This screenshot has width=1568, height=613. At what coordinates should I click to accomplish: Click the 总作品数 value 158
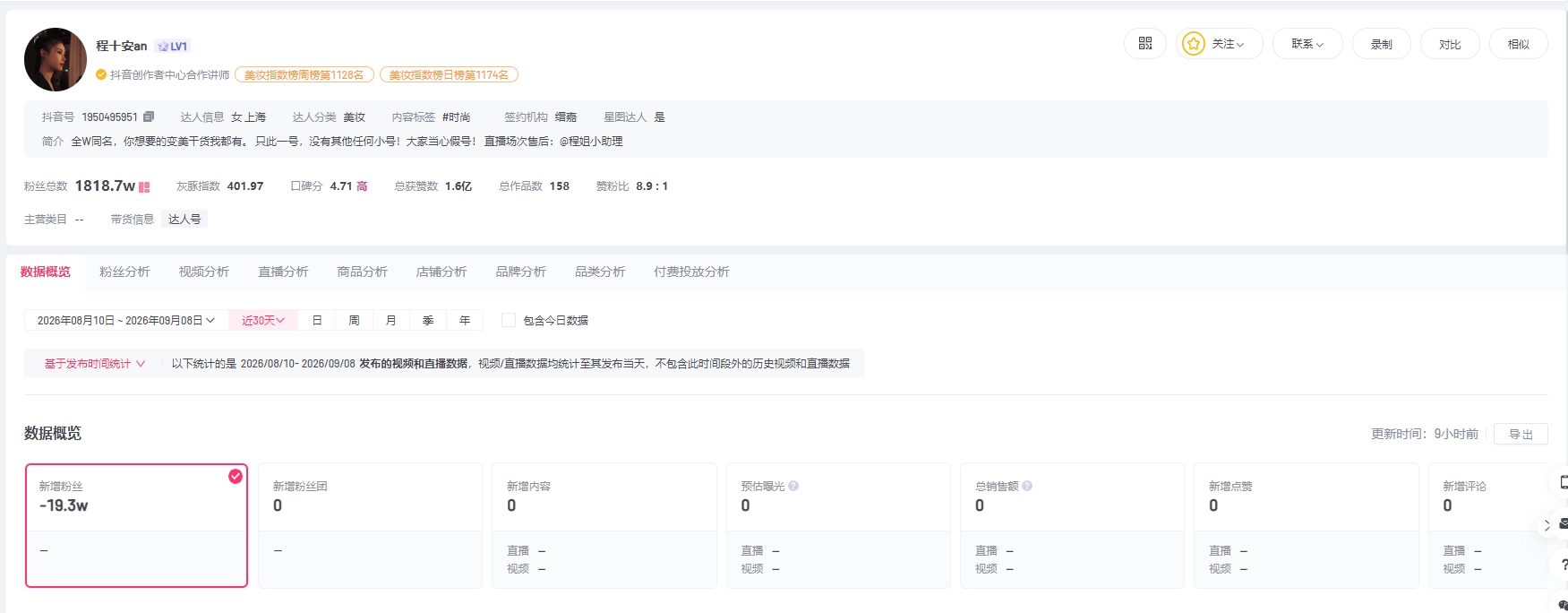560,186
